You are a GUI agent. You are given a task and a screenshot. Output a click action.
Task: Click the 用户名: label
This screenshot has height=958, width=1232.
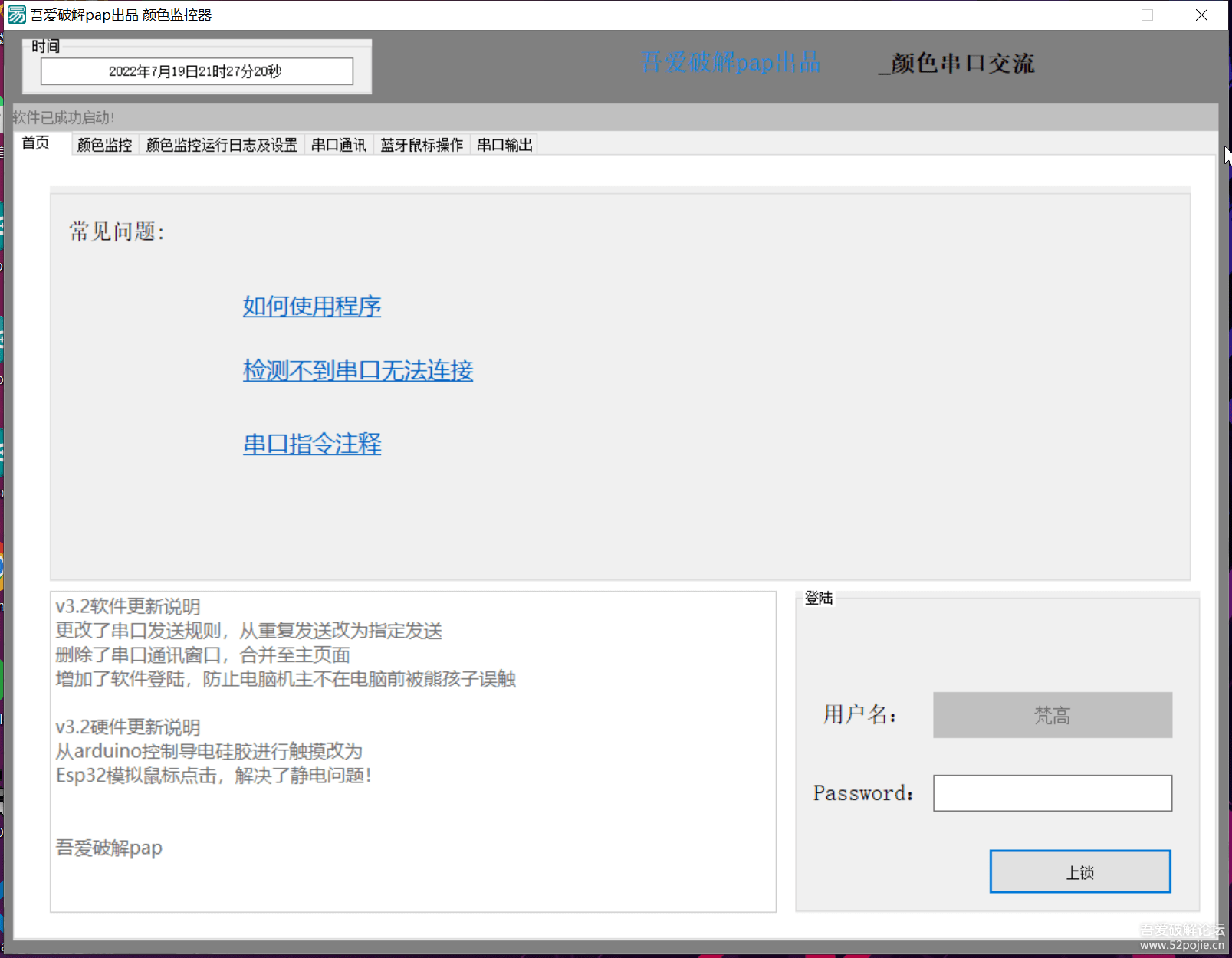coord(860,714)
